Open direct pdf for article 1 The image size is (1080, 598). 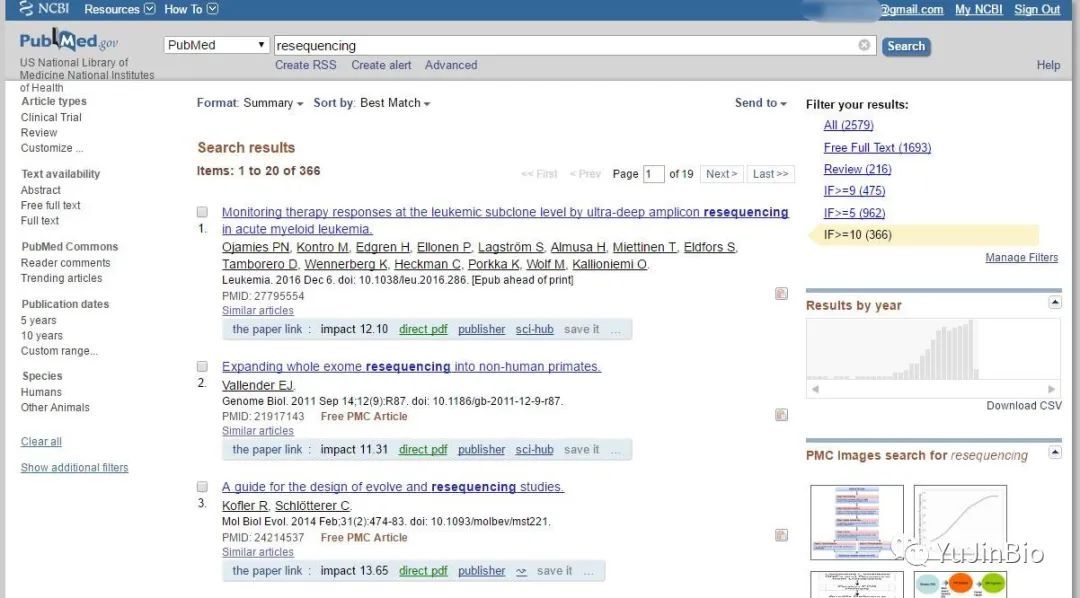click(x=423, y=329)
